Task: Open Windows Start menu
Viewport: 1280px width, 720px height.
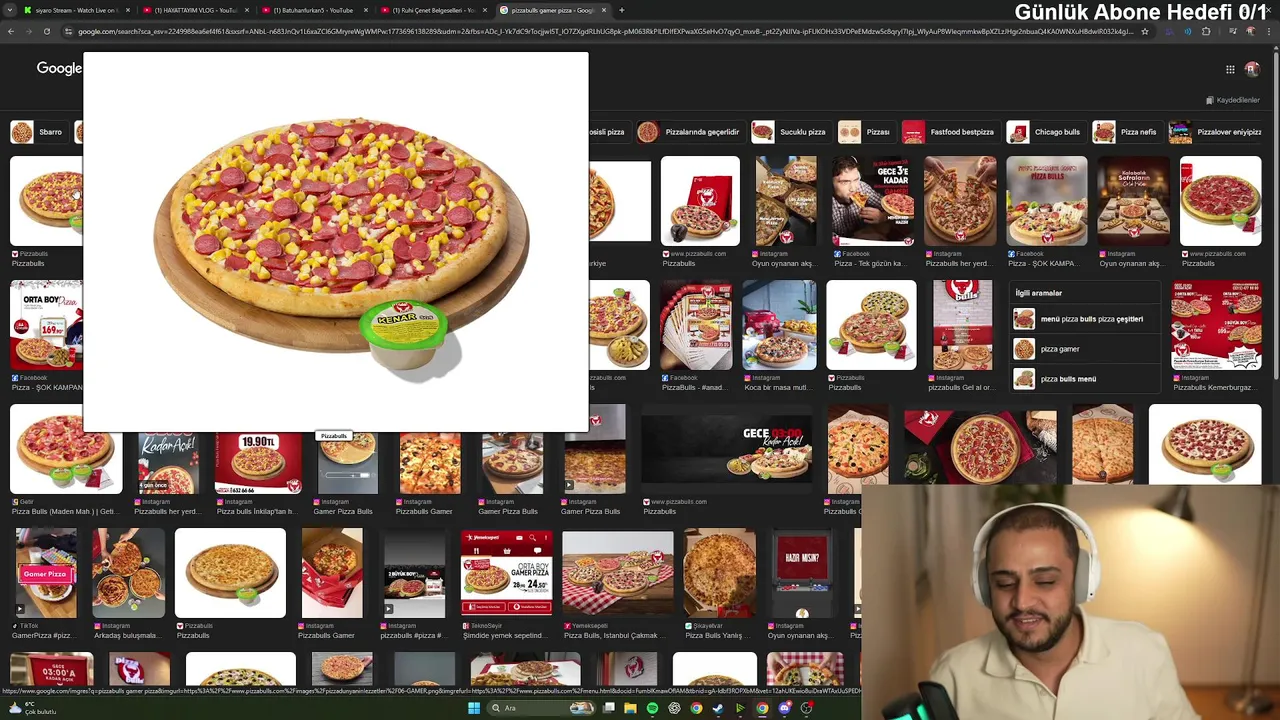Action: pyautogui.click(x=474, y=708)
